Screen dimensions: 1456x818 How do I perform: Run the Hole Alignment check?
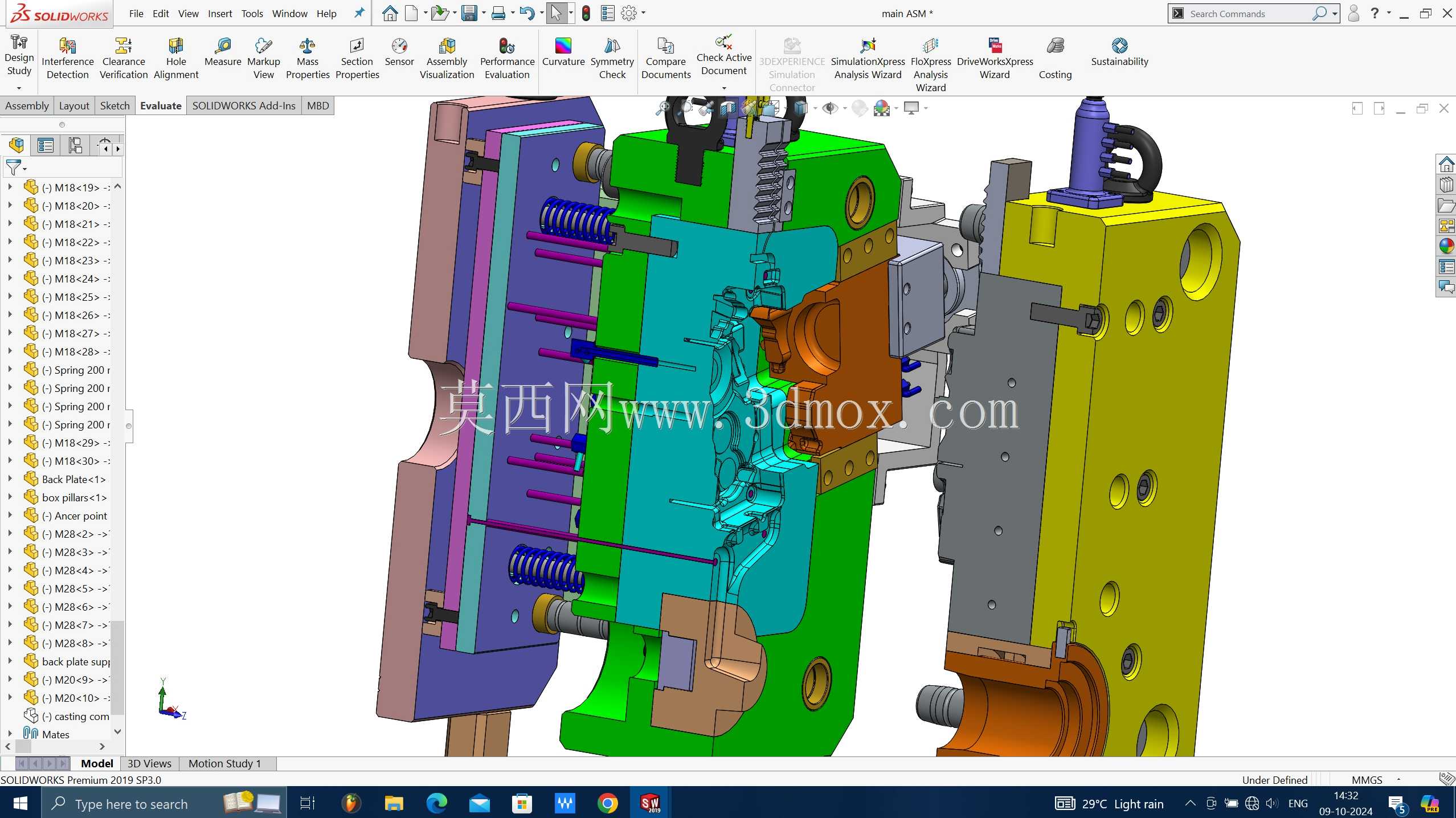click(x=176, y=59)
